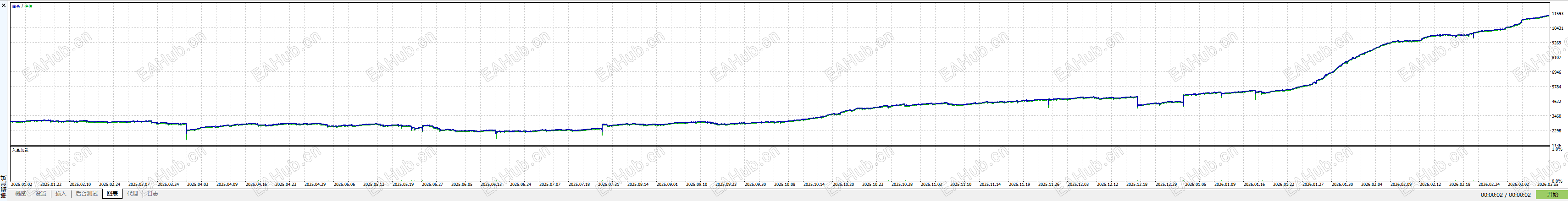
Task: Click the 5784 value on price axis
Action: point(1557,87)
